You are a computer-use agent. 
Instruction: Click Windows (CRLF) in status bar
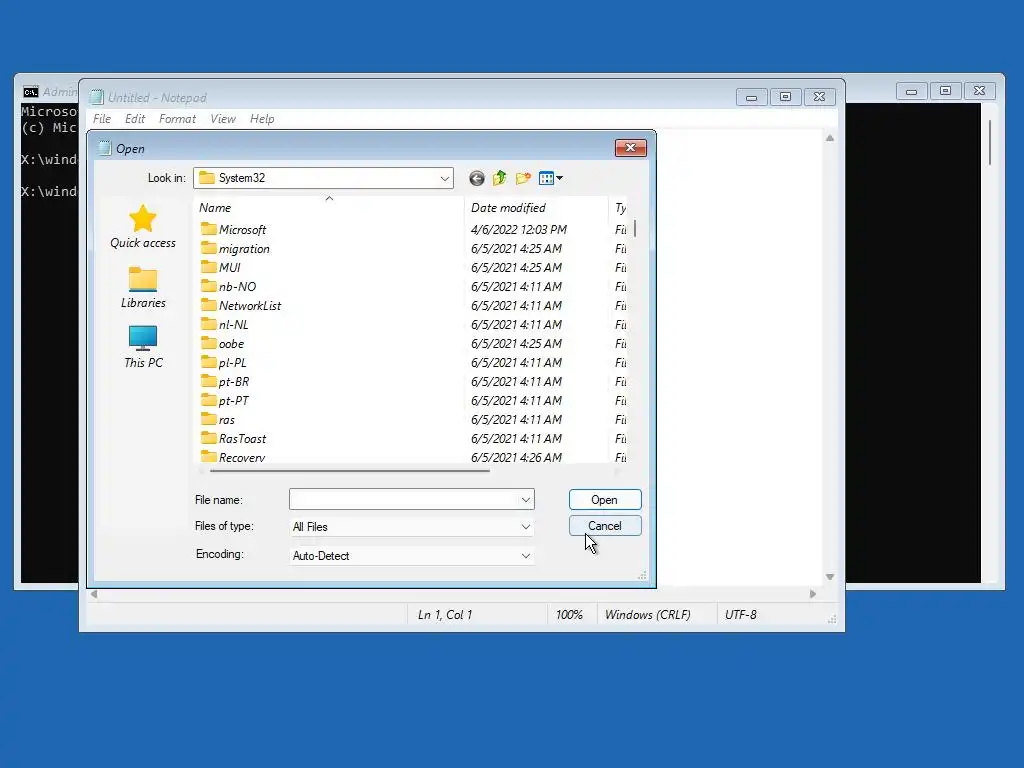(x=647, y=615)
